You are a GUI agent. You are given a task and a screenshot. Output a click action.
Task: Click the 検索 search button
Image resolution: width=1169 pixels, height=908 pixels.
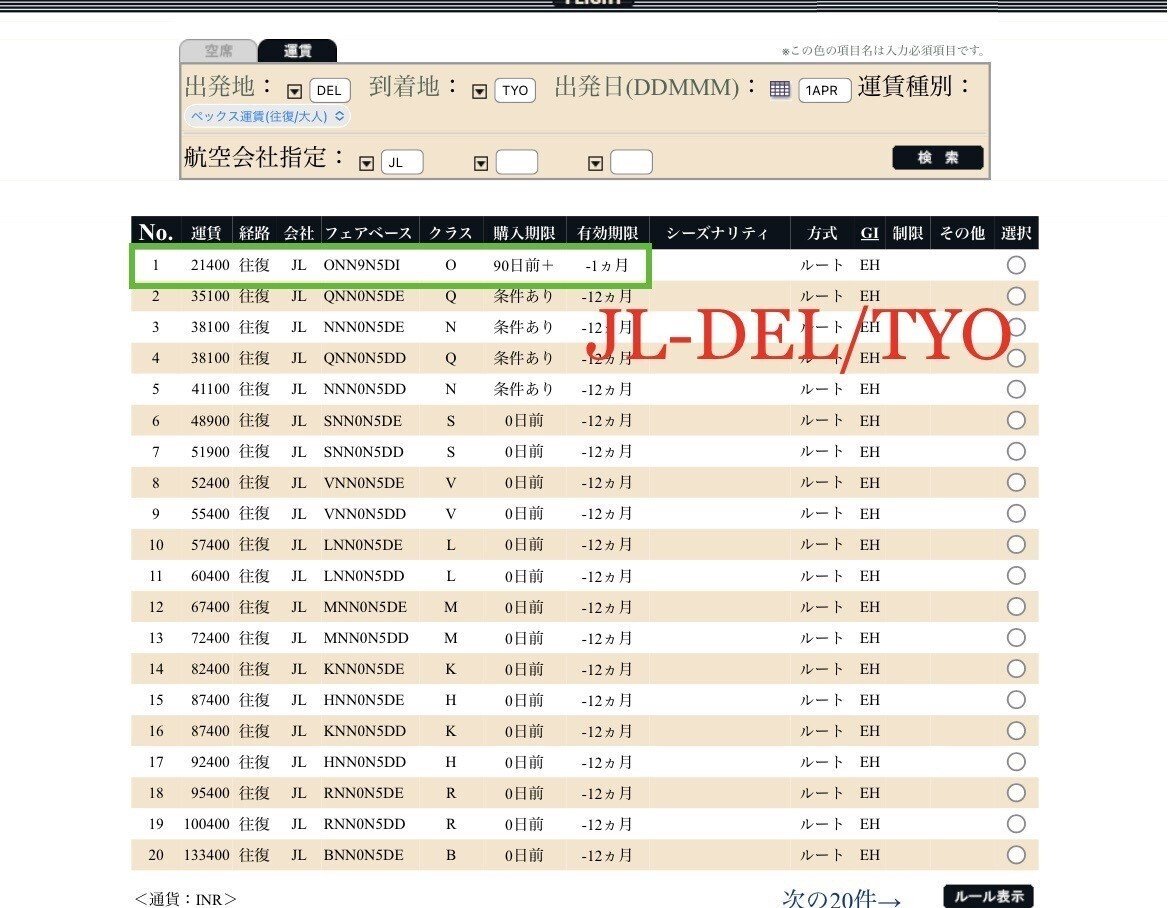938,157
